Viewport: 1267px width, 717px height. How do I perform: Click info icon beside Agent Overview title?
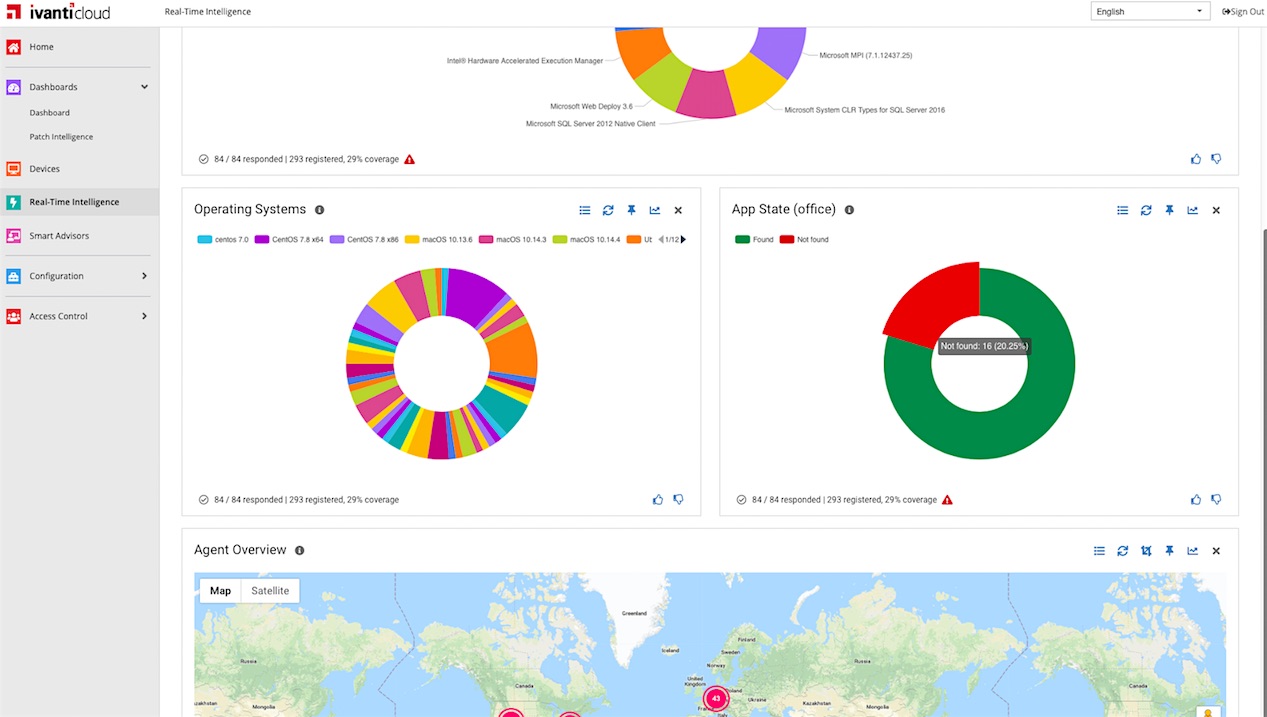300,550
